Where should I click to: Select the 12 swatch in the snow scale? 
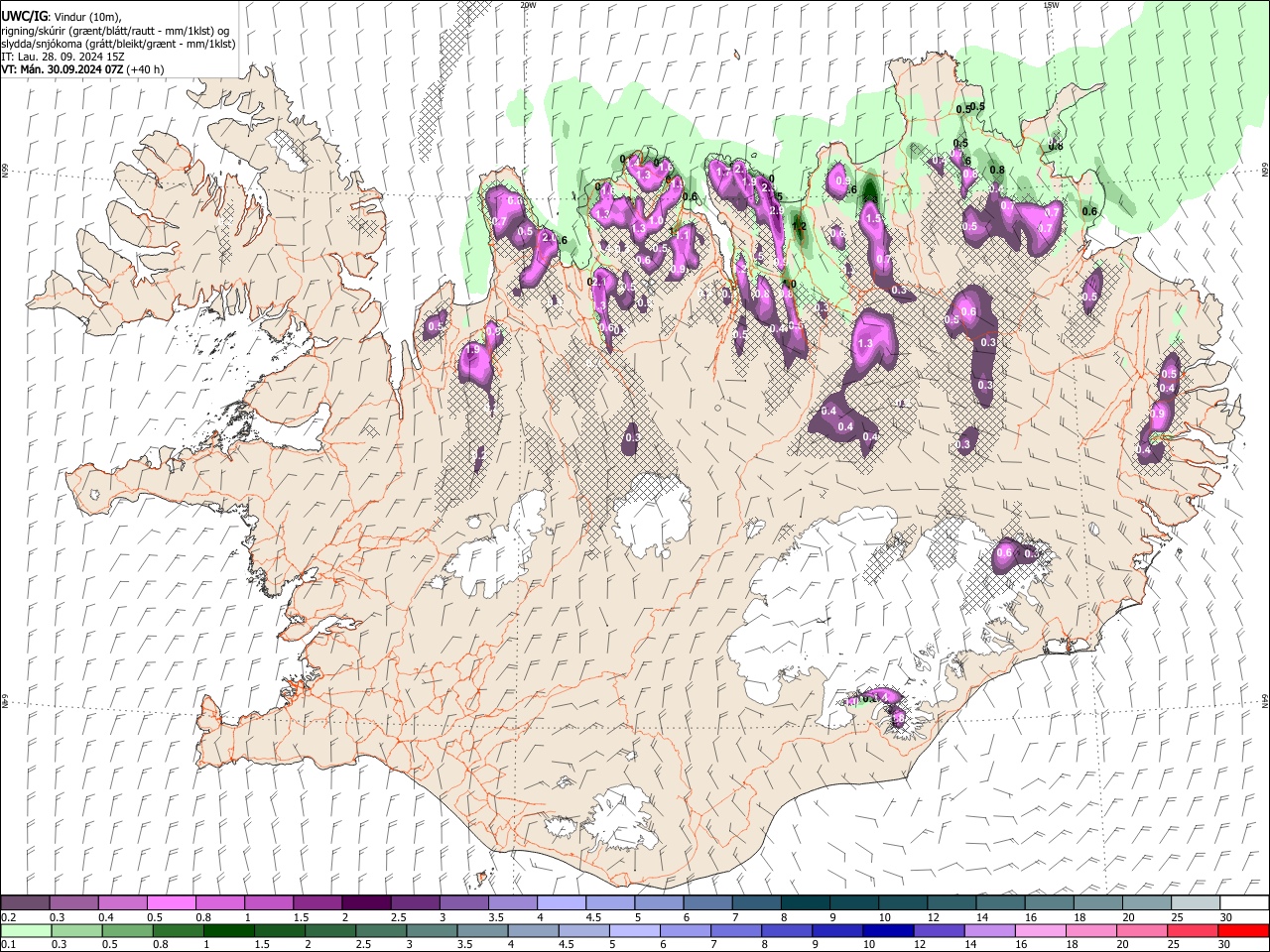coord(952,903)
